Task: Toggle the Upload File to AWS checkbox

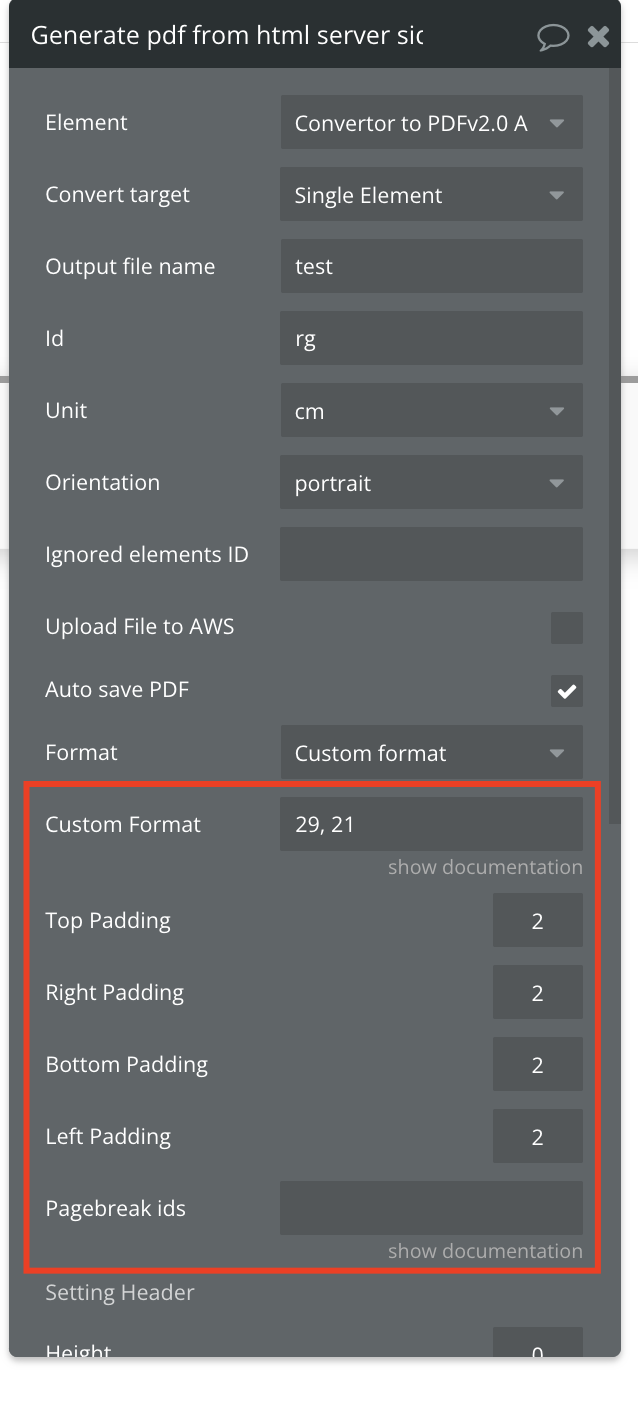Action: [567, 627]
